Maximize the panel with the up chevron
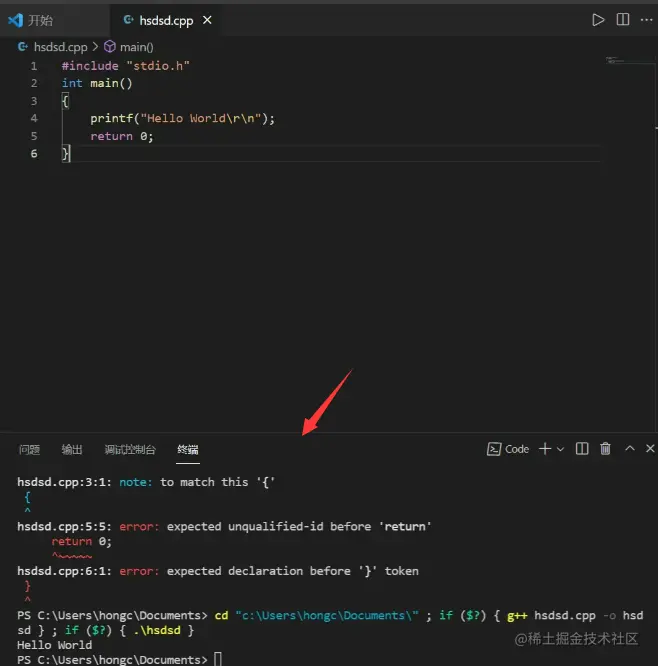This screenshot has width=658, height=666. 630,448
